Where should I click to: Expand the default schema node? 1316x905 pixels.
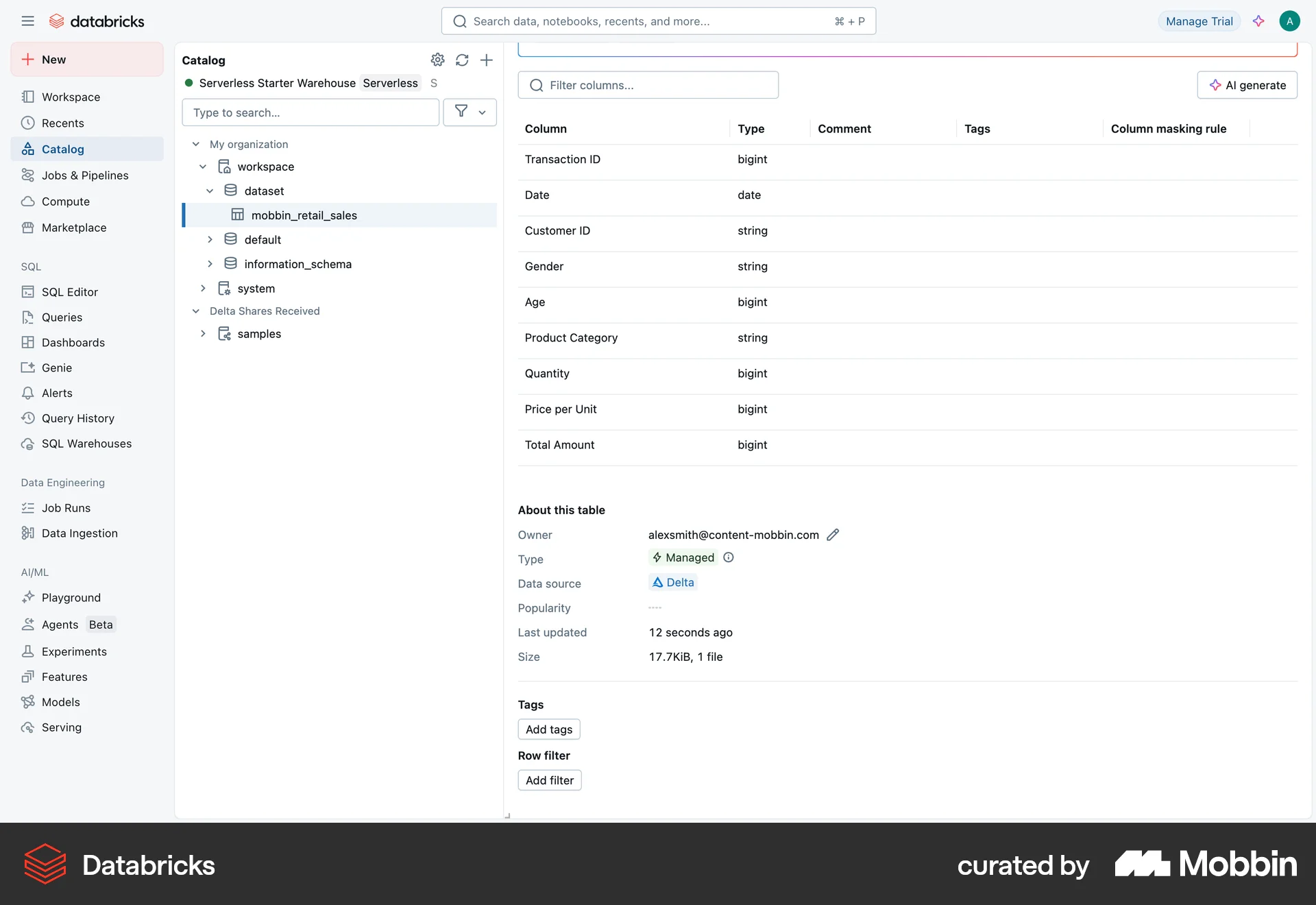(x=210, y=239)
